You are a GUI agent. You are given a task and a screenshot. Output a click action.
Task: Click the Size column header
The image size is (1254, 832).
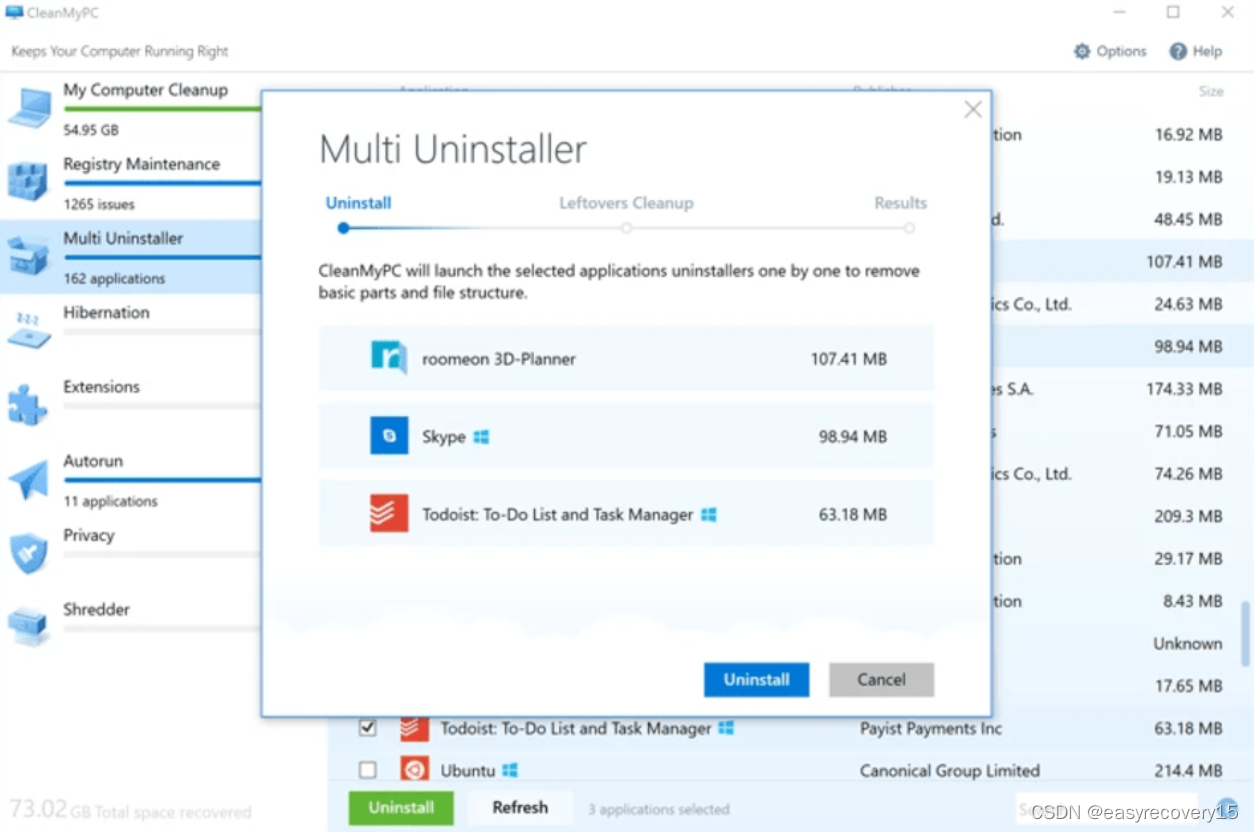click(x=1211, y=91)
